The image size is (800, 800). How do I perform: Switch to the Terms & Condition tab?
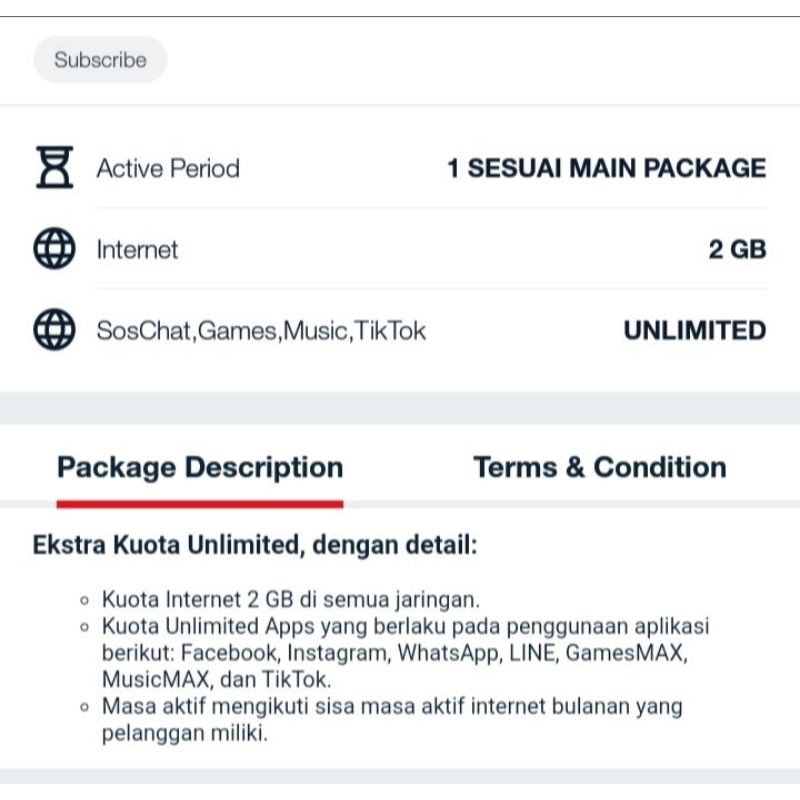[x=599, y=467]
